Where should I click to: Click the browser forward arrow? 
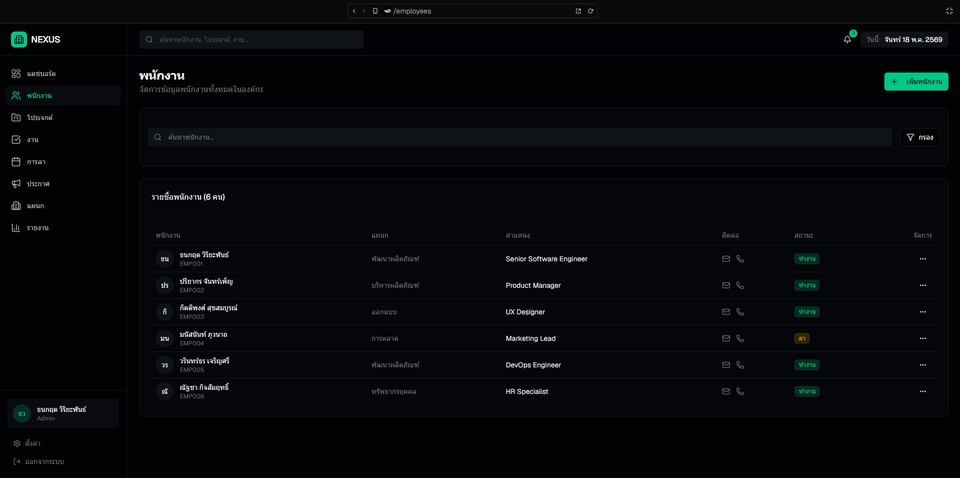click(364, 11)
